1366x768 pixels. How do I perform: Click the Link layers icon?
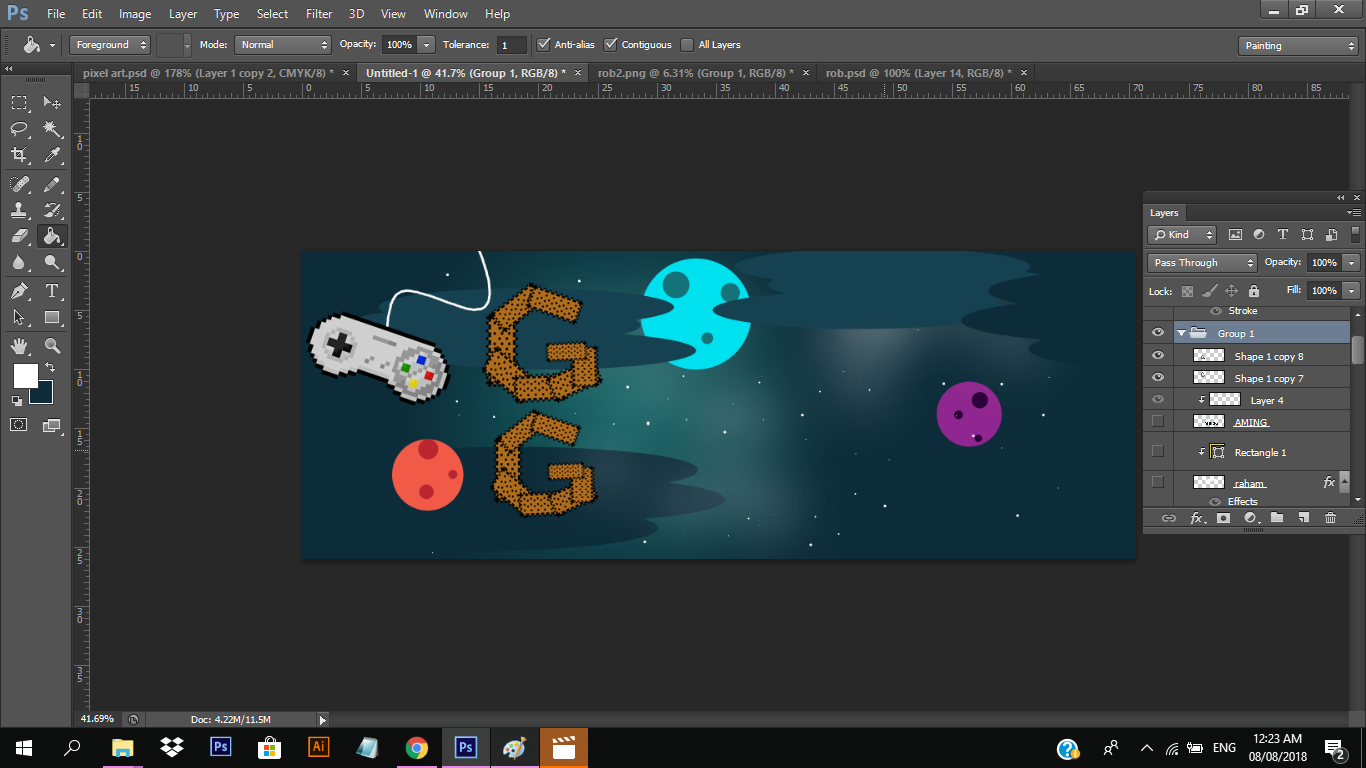point(1168,518)
